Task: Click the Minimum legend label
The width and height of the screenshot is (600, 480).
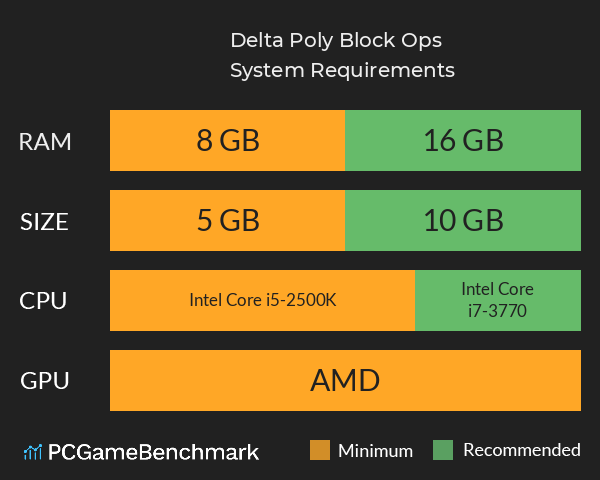Action: 375,451
